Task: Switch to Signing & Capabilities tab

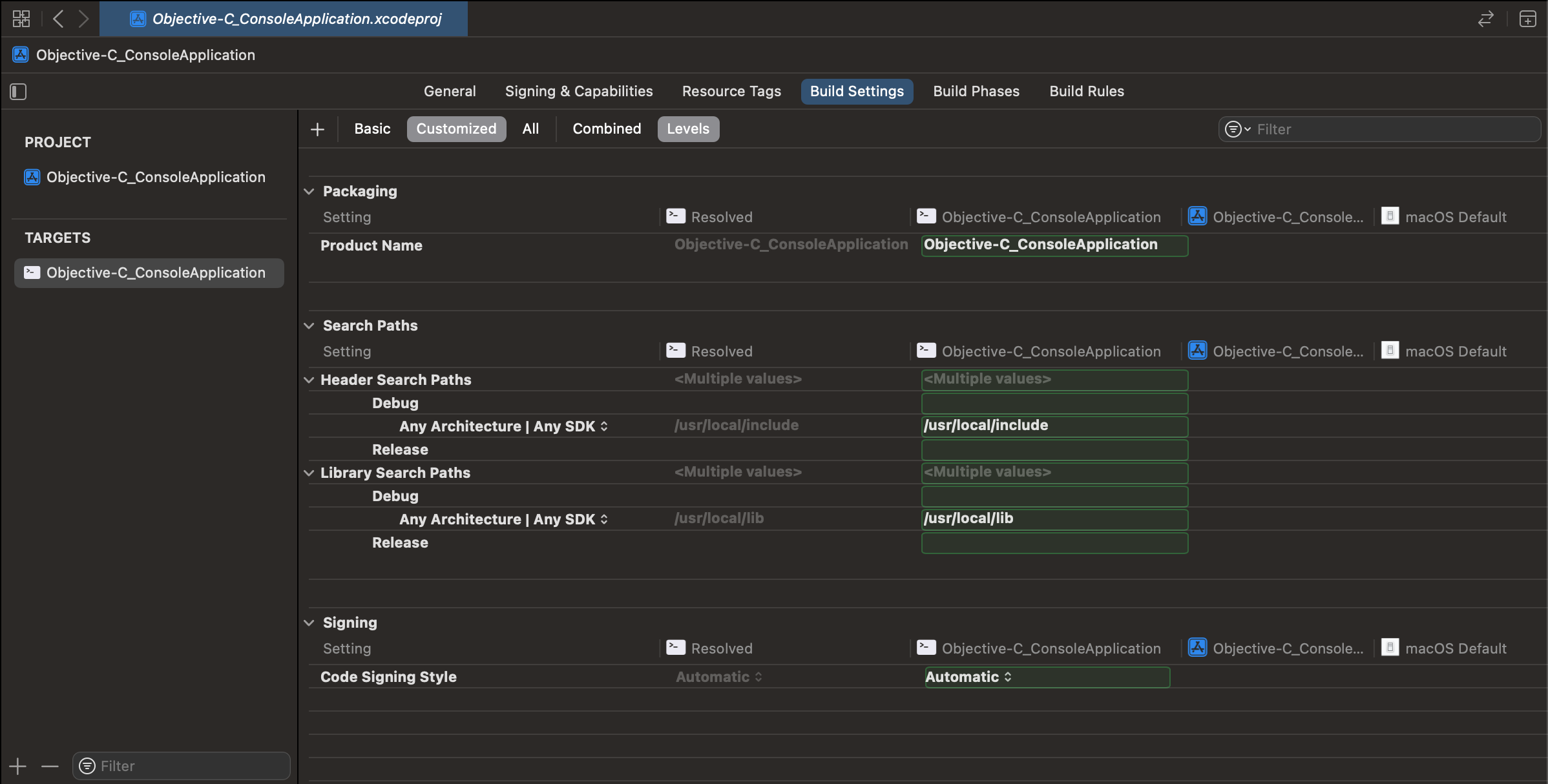Action: [x=578, y=92]
